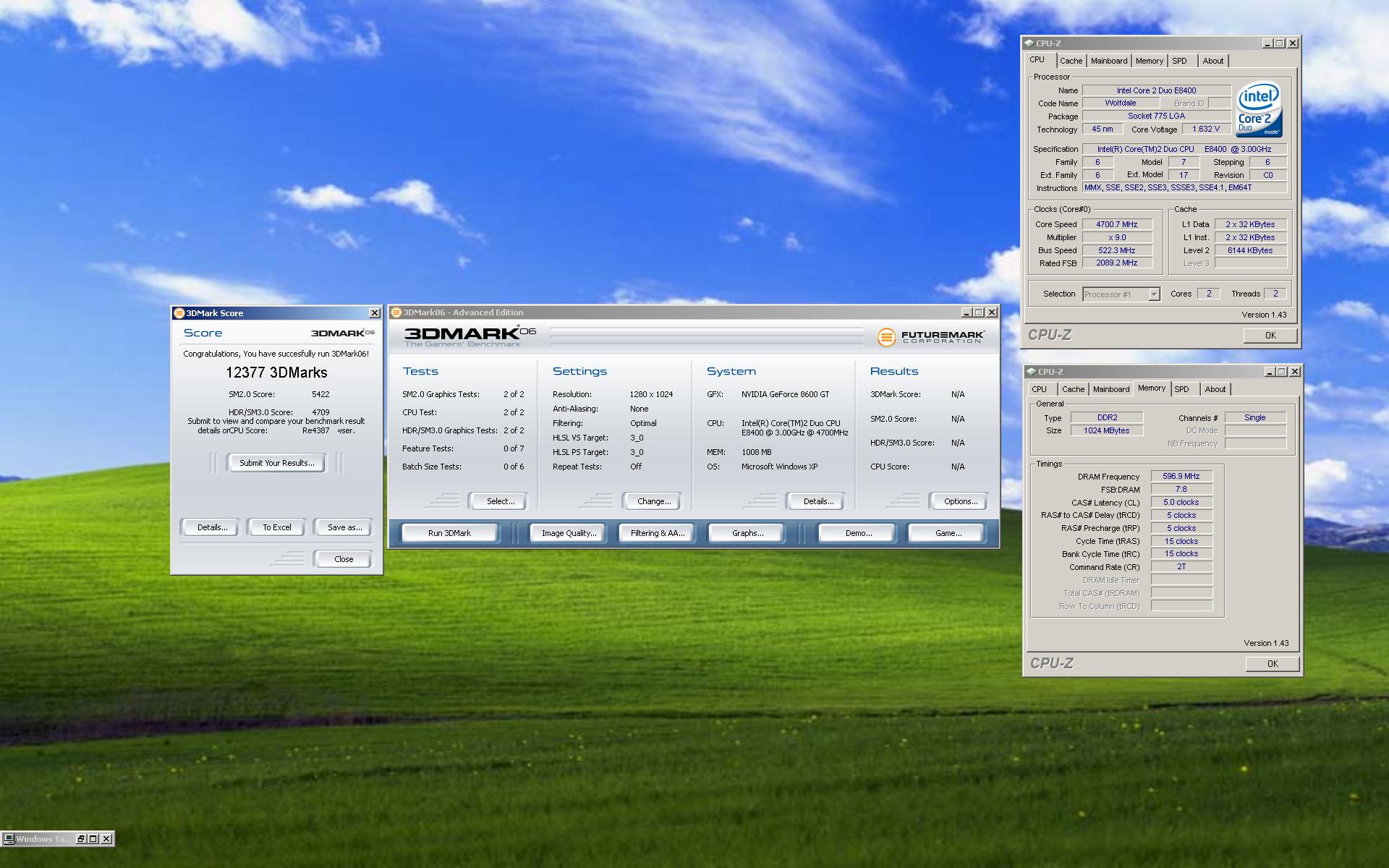Screen dimensions: 1389x868
Task: Click the FSB:DRAM 7:8 value
Action: click(1181, 490)
